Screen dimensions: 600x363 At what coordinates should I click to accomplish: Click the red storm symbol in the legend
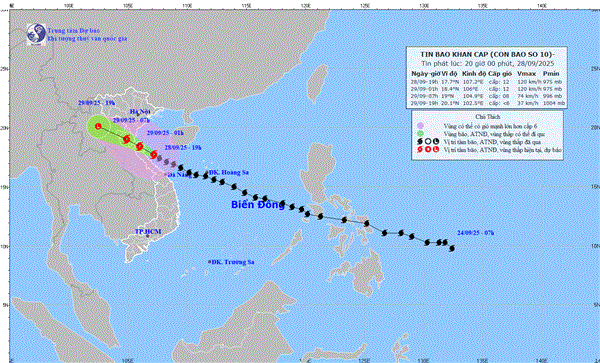[421, 150]
